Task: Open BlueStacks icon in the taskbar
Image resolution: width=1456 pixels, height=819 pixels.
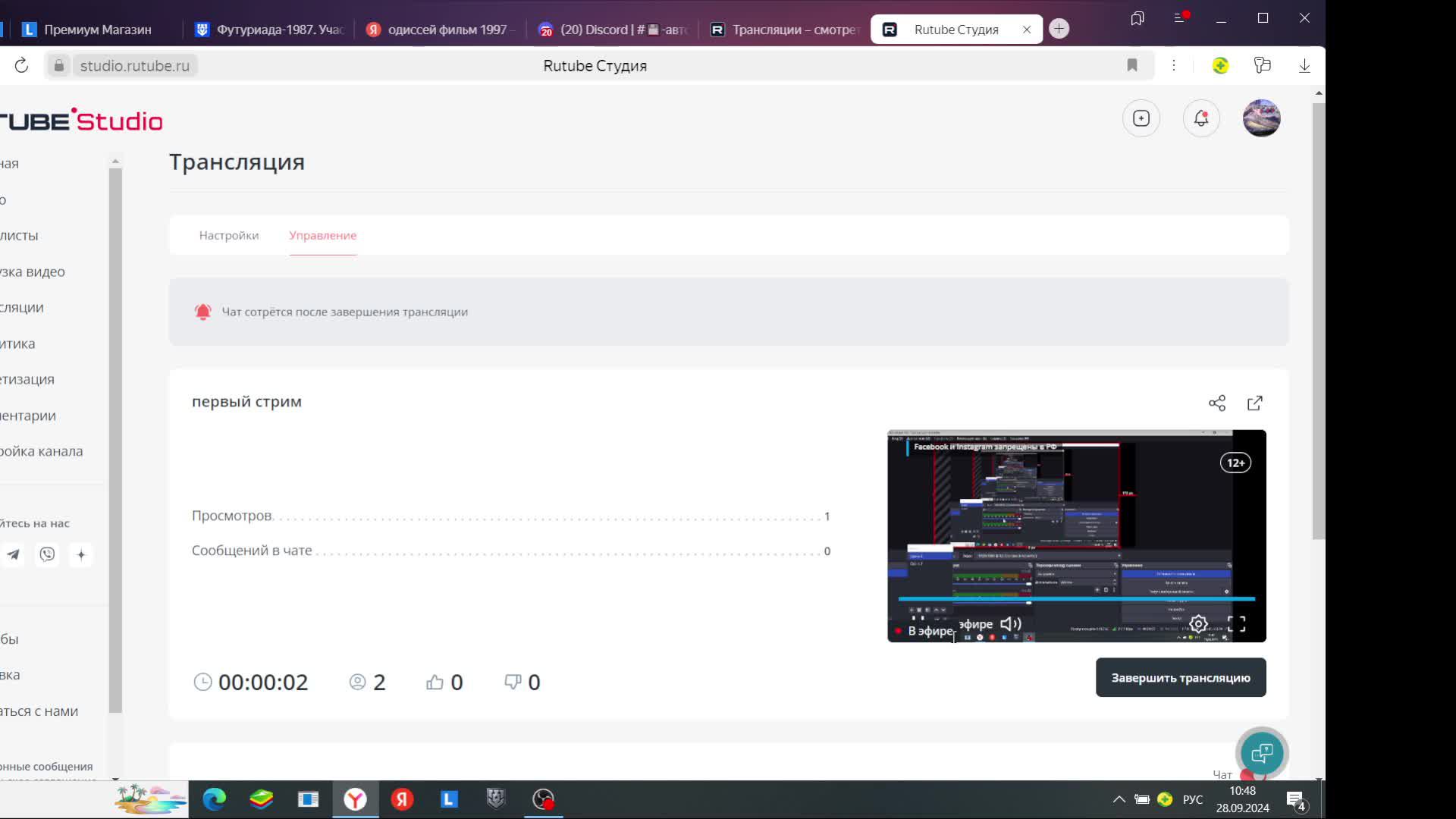Action: point(262,799)
